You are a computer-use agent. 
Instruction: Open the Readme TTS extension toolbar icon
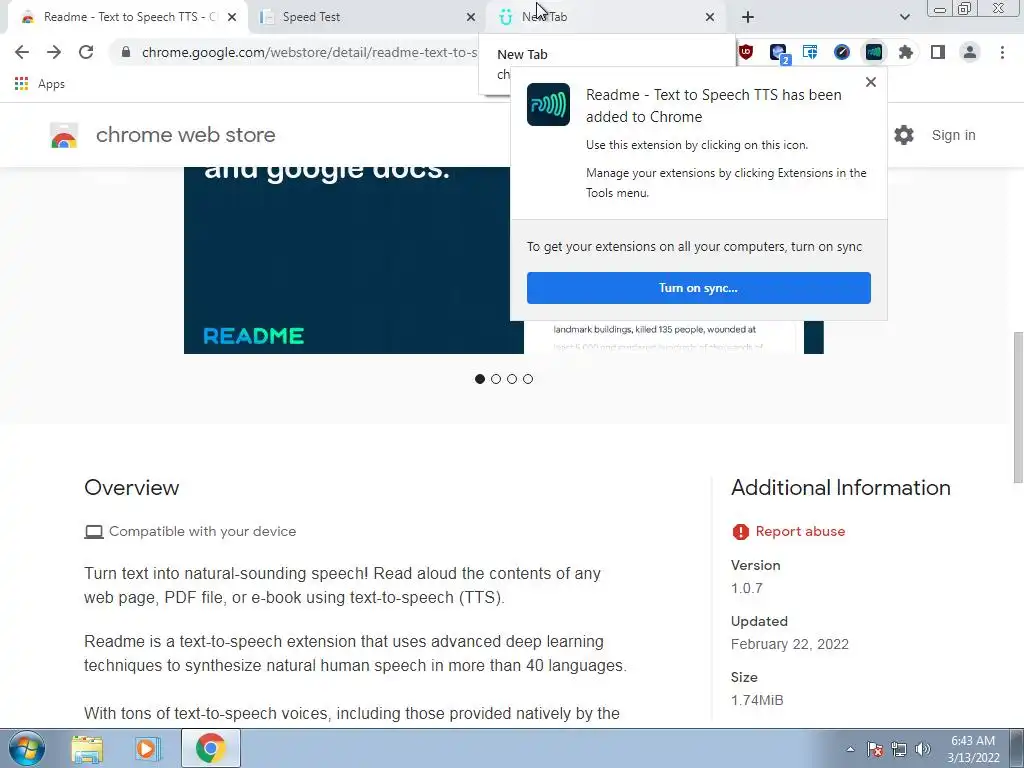tap(874, 52)
